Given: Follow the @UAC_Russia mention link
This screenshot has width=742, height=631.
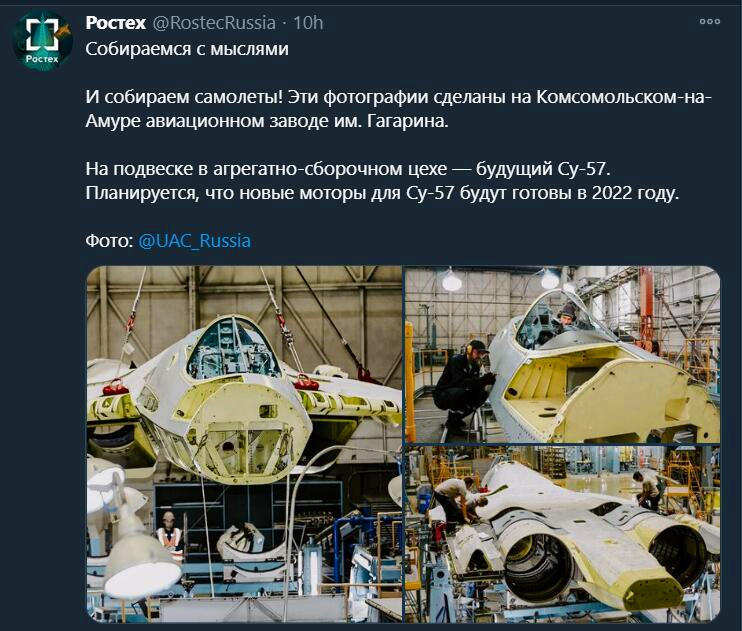Looking at the screenshot, I should pyautogui.click(x=194, y=240).
